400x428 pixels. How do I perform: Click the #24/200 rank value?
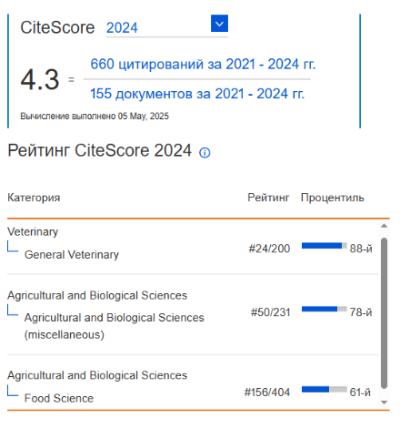click(x=269, y=249)
